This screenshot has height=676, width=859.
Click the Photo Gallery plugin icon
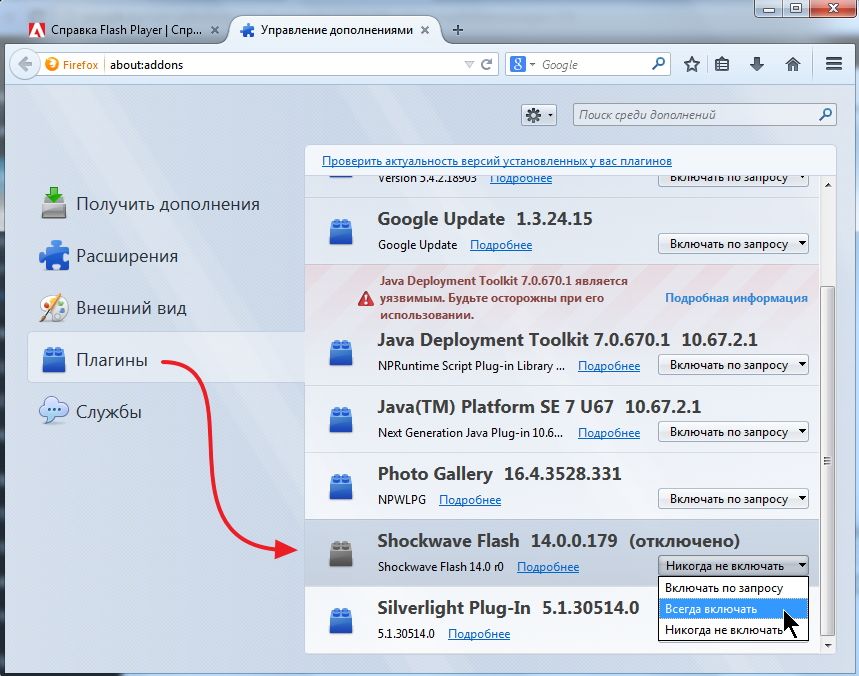tap(341, 486)
